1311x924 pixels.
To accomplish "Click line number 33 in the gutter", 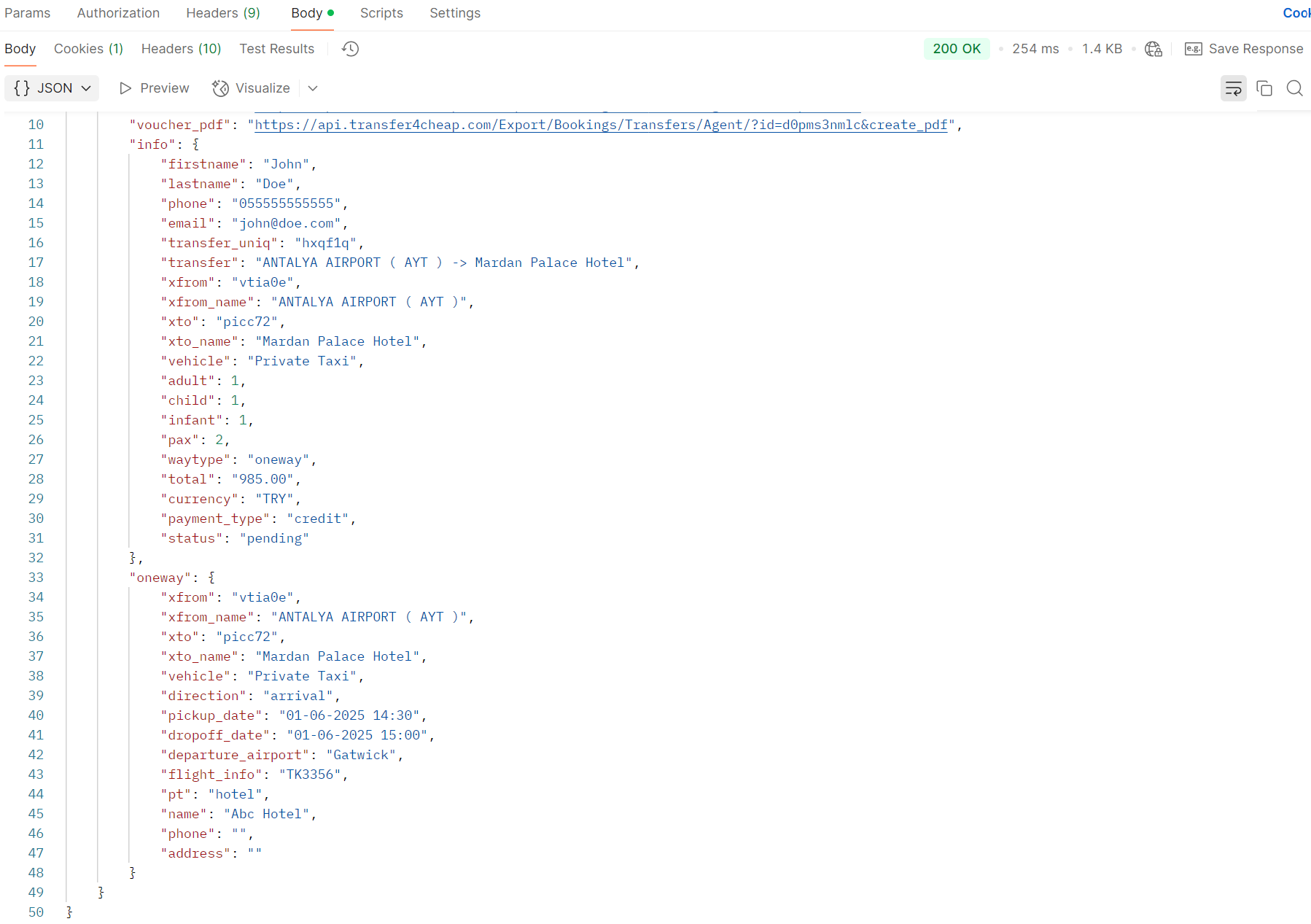I will [x=36, y=578].
